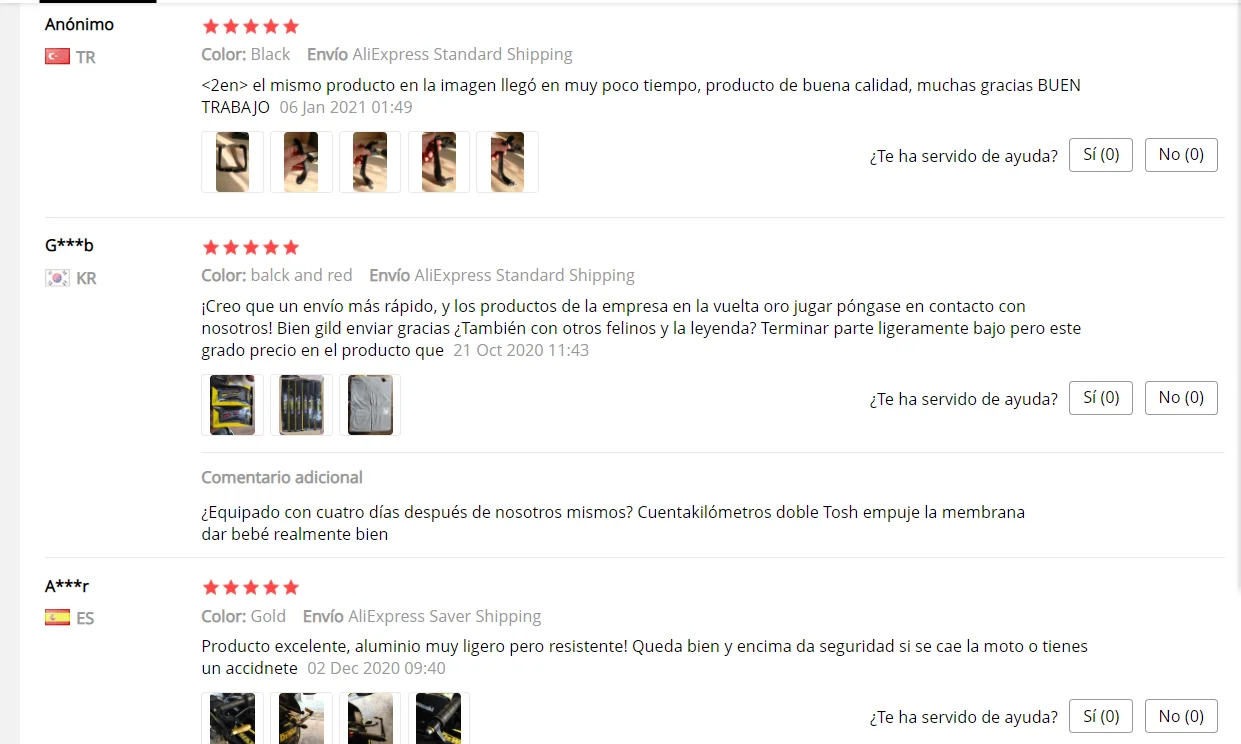The width and height of the screenshot is (1241, 744).
Task: Open fourth photo in A***r's review
Action: pos(438,718)
